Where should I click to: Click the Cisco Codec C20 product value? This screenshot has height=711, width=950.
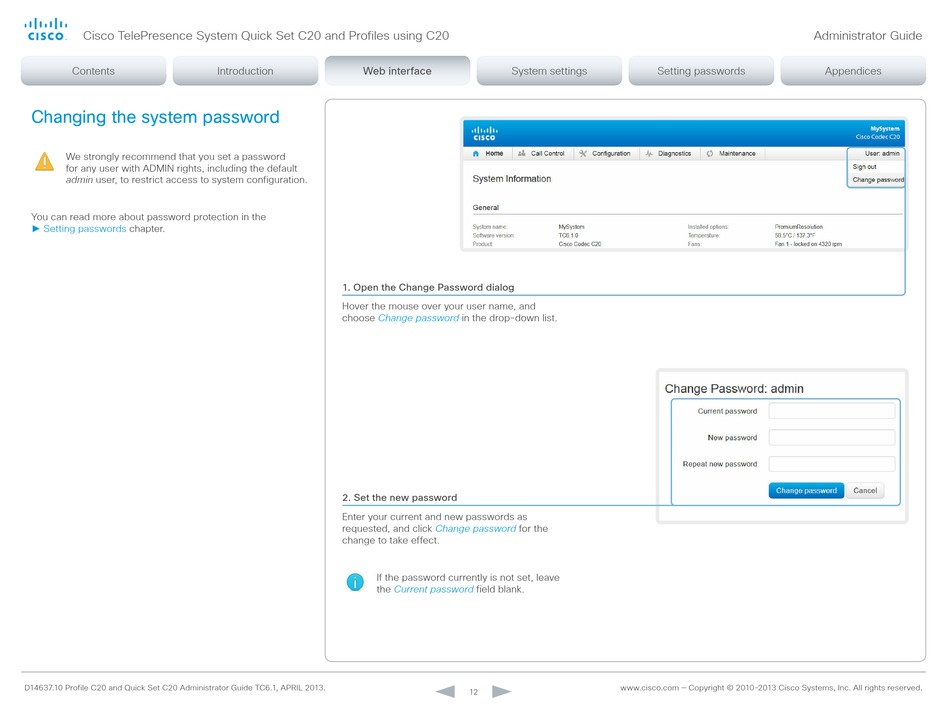point(580,244)
